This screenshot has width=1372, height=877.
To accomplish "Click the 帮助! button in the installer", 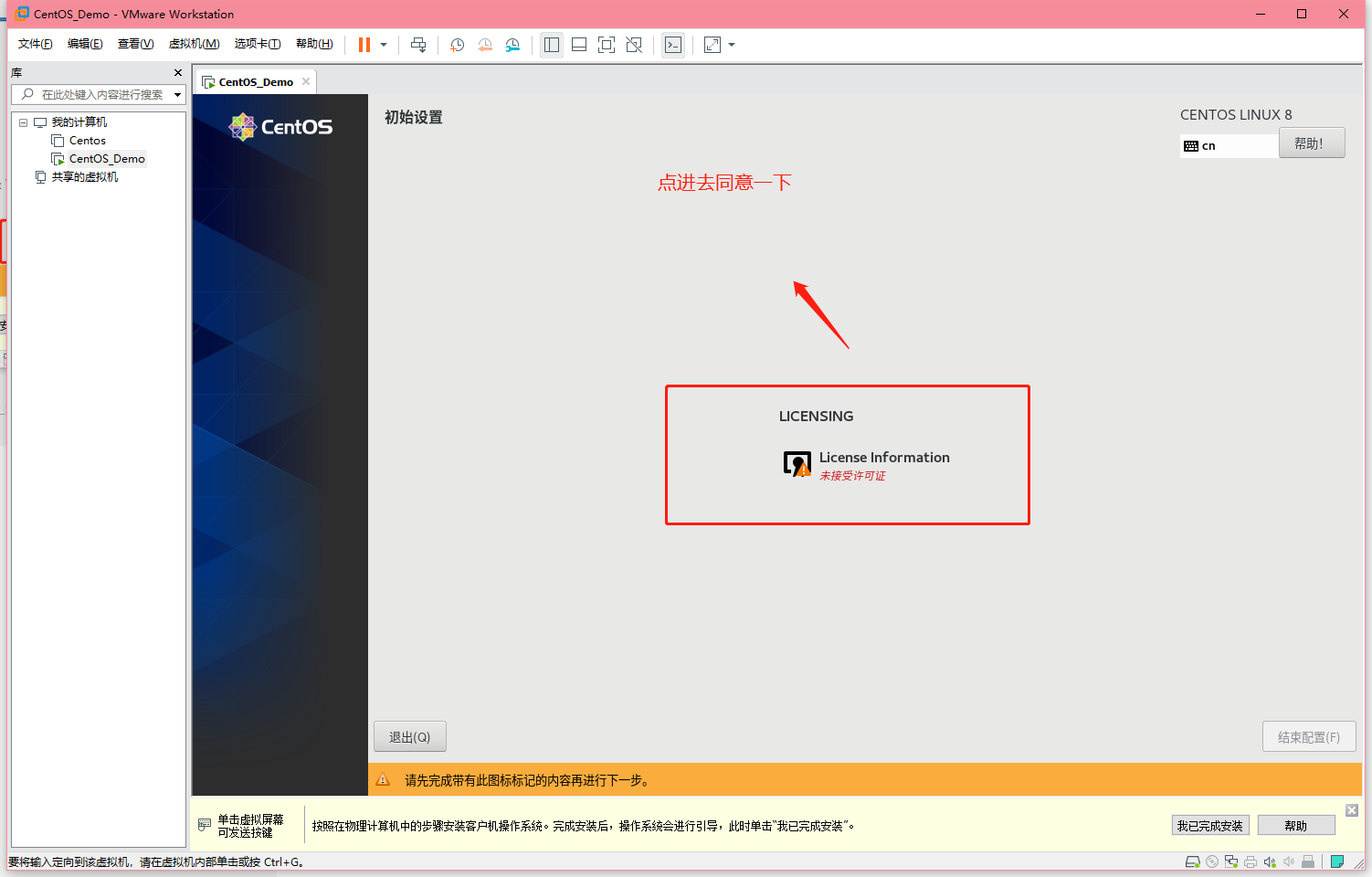I will click(1312, 143).
